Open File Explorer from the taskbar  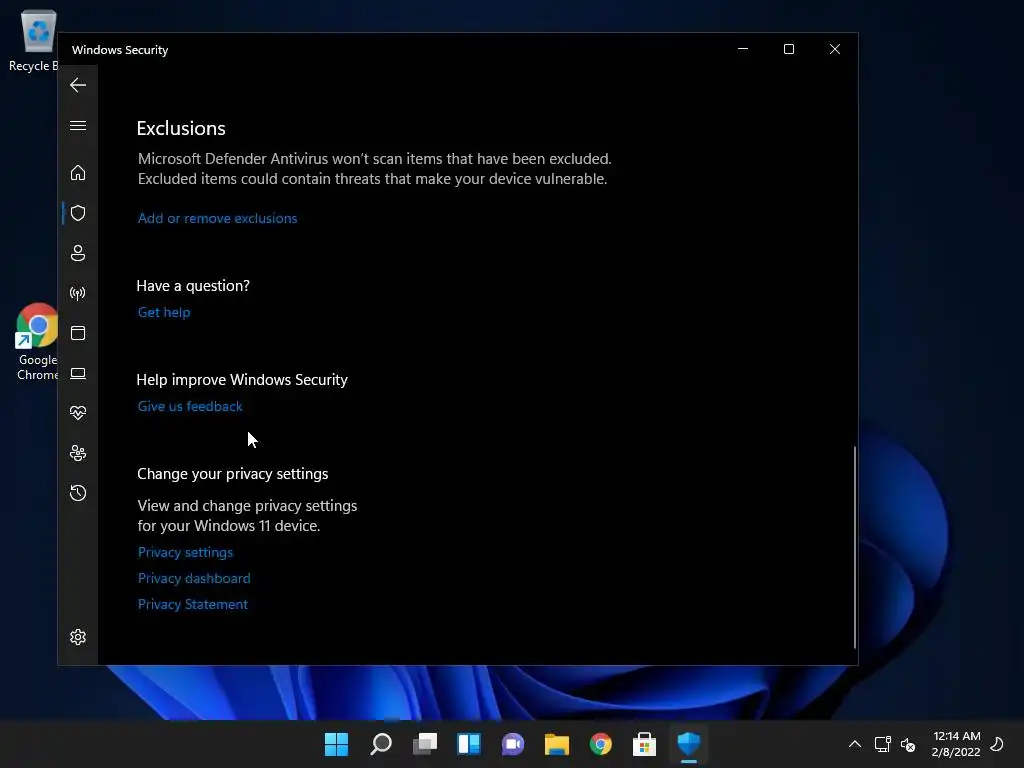[556, 744]
